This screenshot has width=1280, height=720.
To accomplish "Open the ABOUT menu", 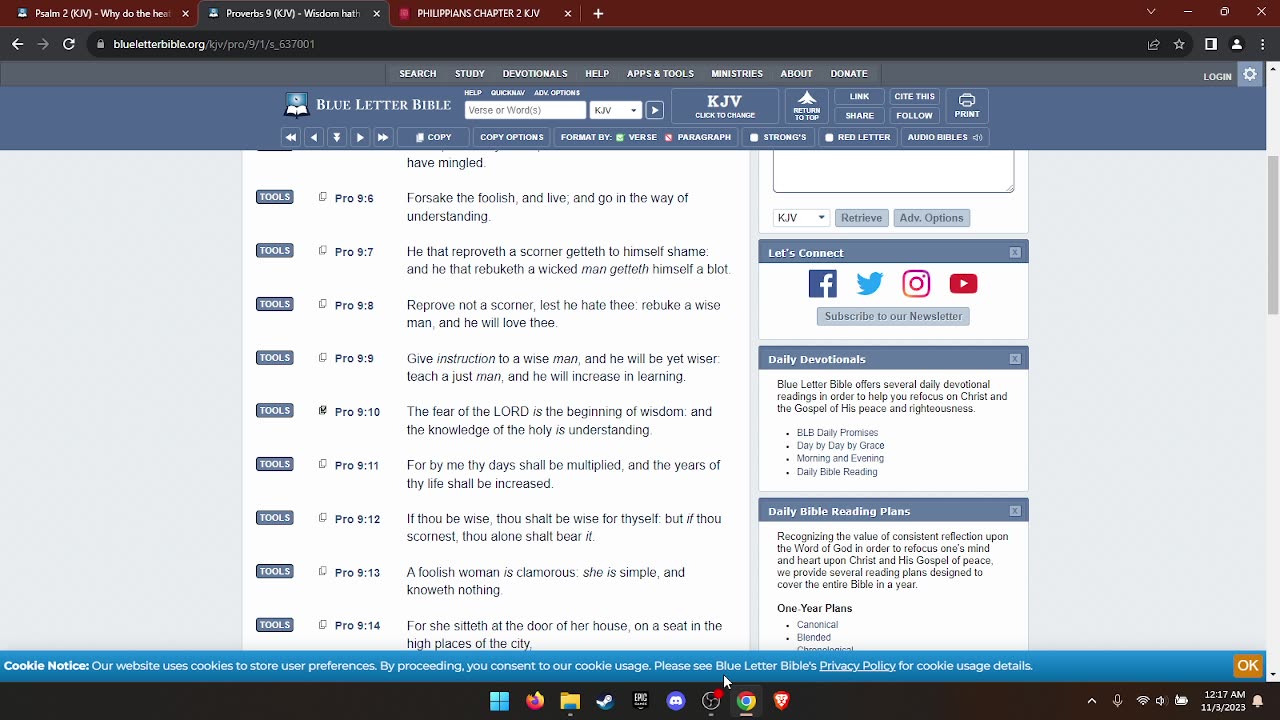I will coord(796,74).
